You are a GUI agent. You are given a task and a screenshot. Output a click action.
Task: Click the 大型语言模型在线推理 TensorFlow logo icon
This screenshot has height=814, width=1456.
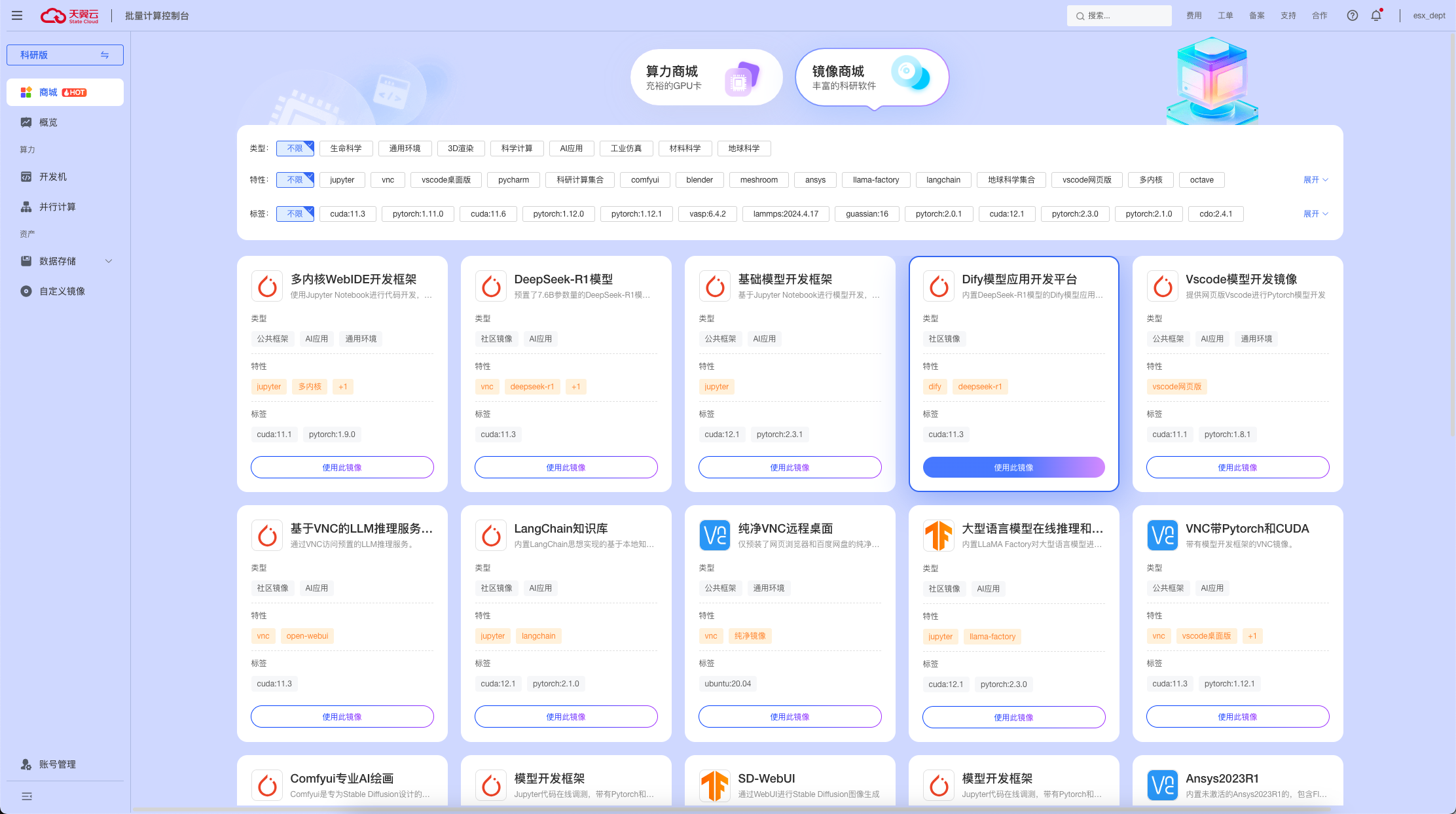pyautogui.click(x=939, y=535)
